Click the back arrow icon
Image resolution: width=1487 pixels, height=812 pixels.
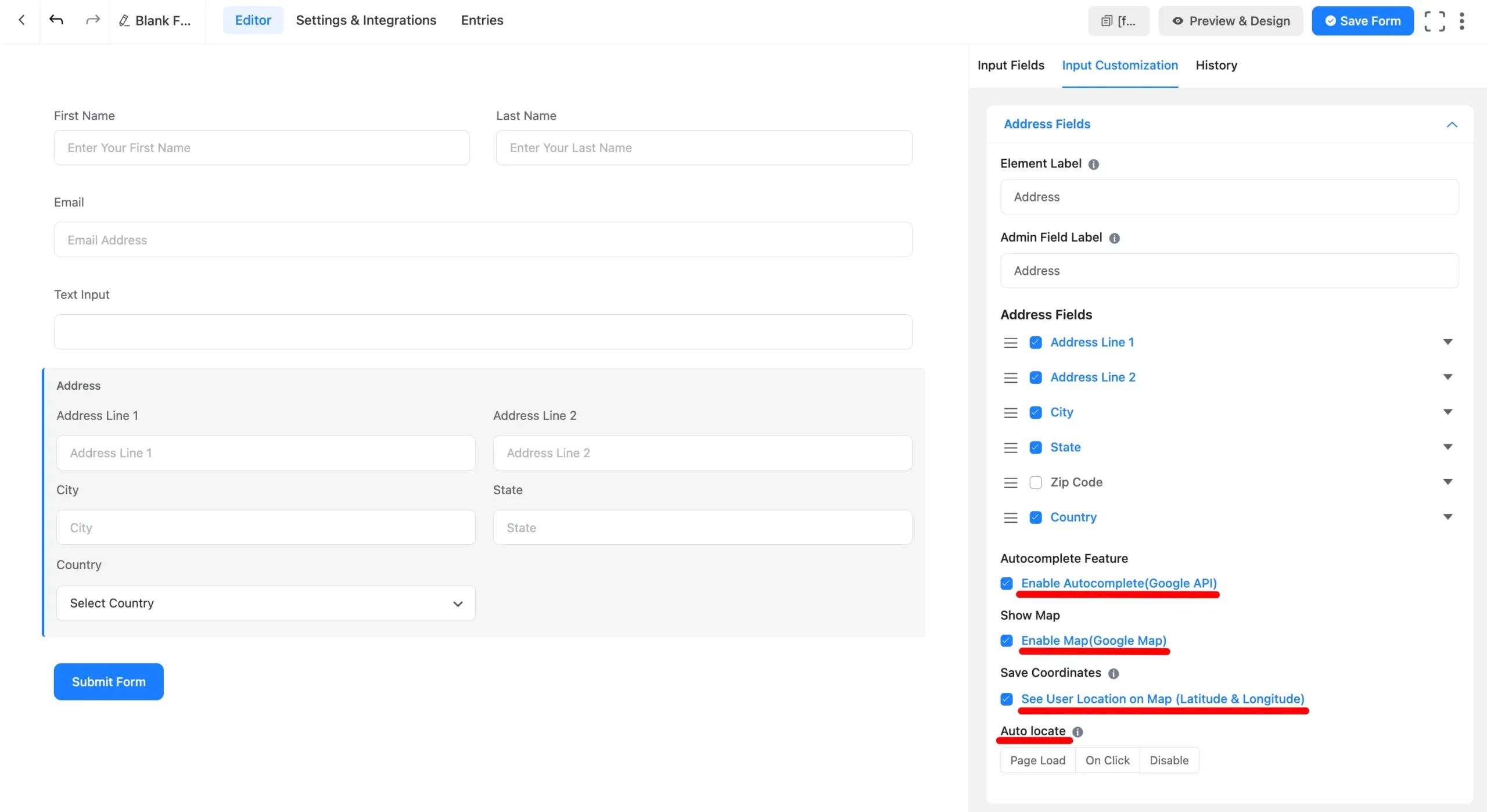21,20
